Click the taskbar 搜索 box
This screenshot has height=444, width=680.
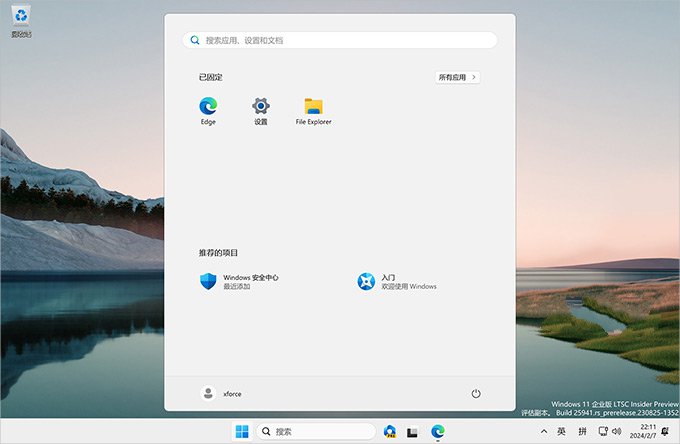316,431
